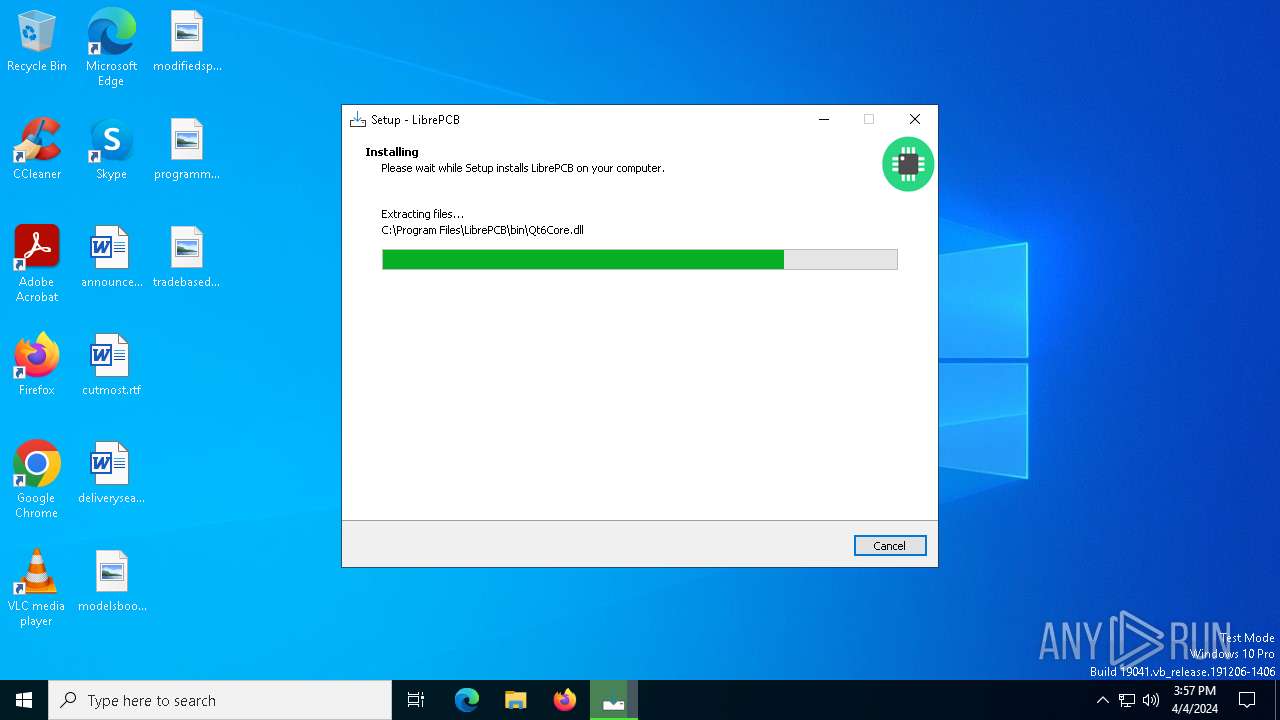This screenshot has width=1280, height=720.
Task: Select the tradebased... image file
Action: [187, 258]
